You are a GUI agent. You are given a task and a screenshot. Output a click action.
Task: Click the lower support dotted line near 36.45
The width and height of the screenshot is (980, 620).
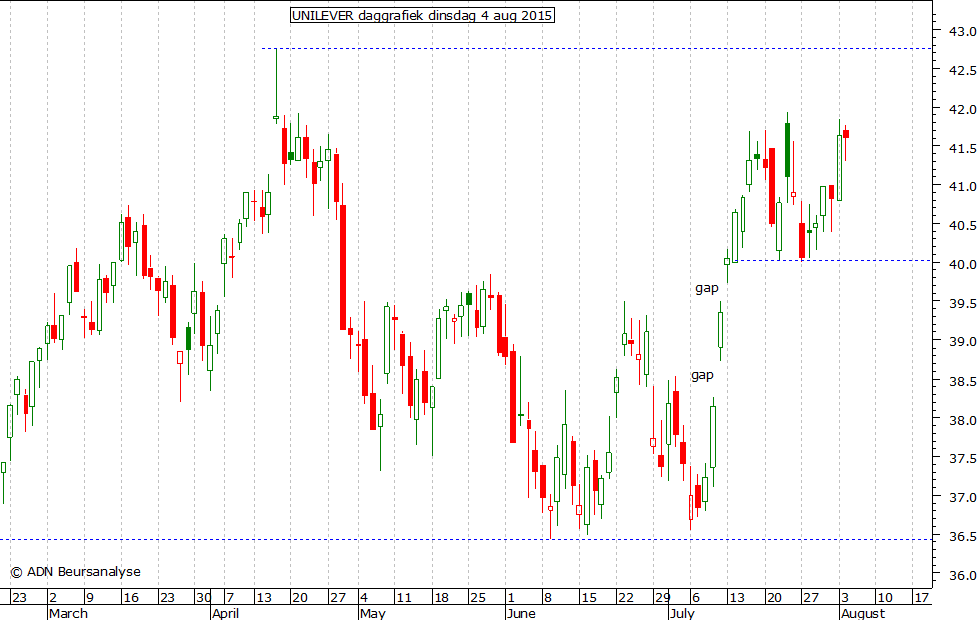coord(466,539)
